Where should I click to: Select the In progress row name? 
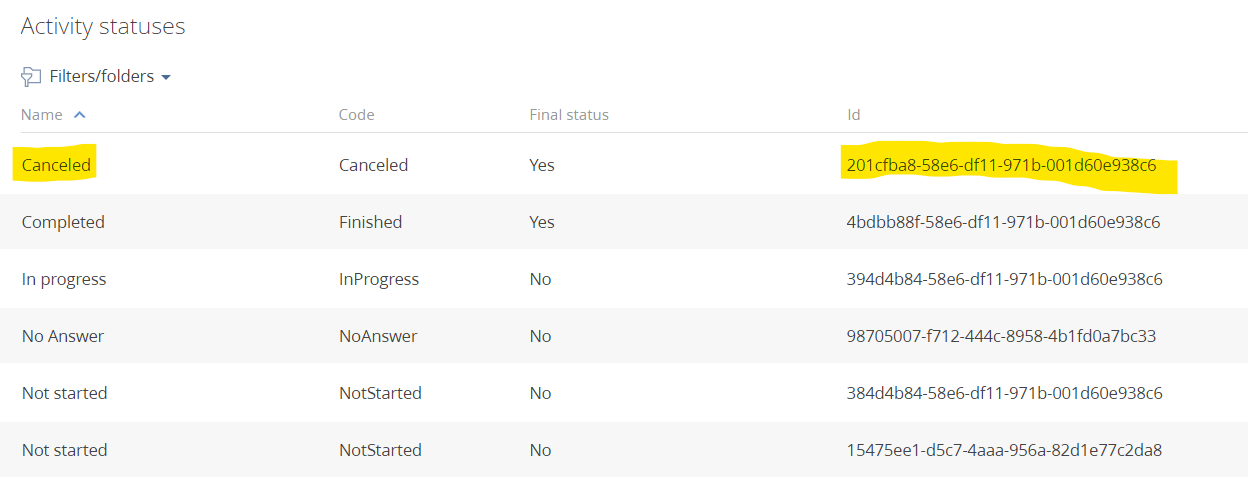[x=64, y=279]
